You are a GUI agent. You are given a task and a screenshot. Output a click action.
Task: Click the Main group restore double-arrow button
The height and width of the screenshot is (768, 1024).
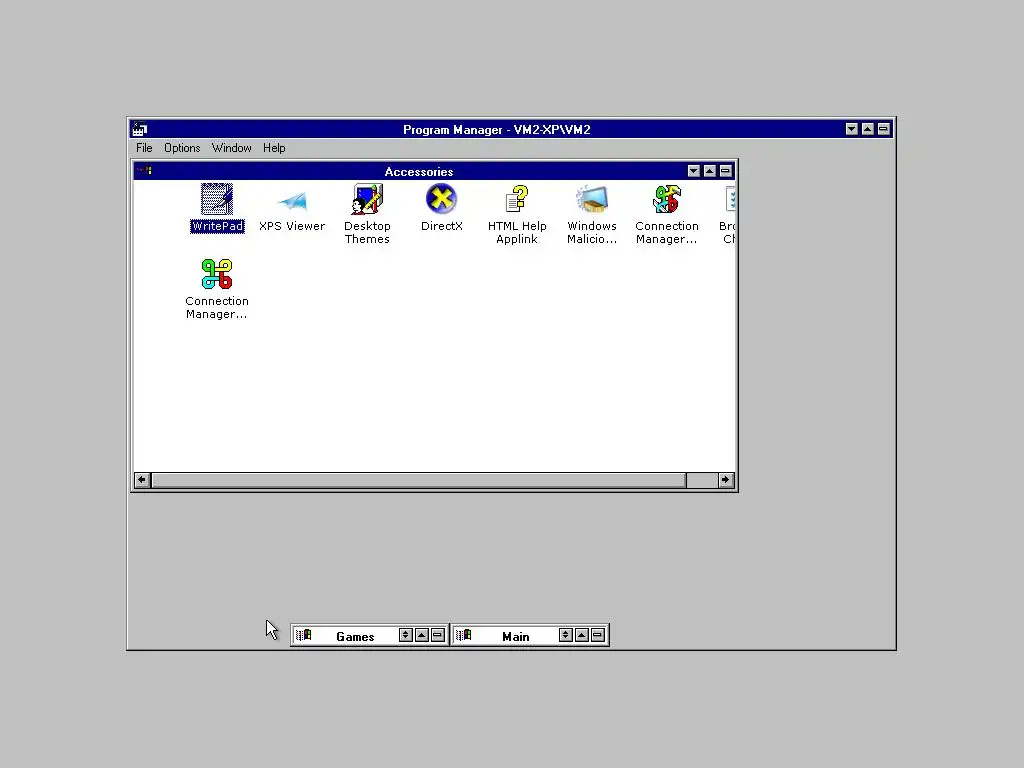pos(566,635)
